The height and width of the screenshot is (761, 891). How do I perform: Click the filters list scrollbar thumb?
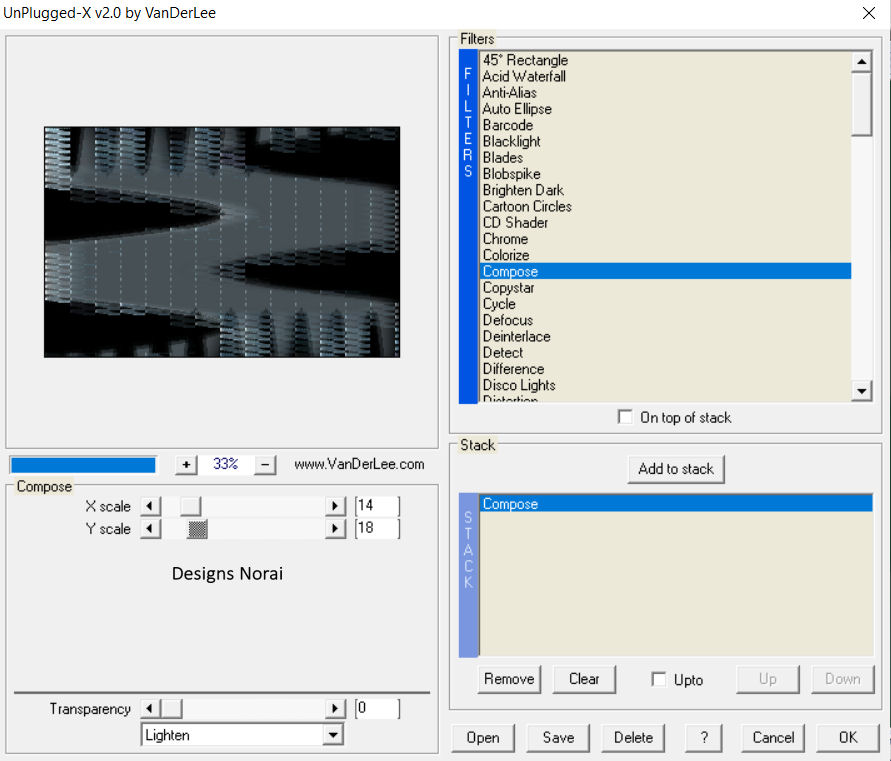[x=861, y=103]
